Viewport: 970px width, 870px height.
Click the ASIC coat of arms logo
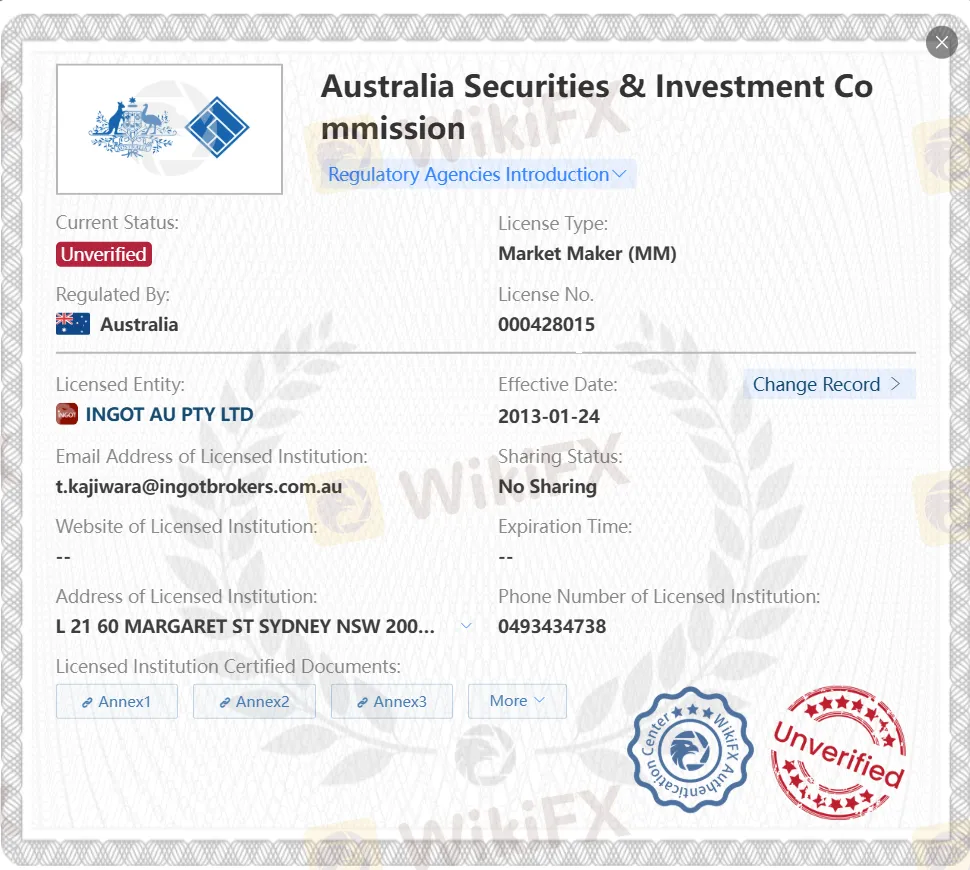pos(131,123)
